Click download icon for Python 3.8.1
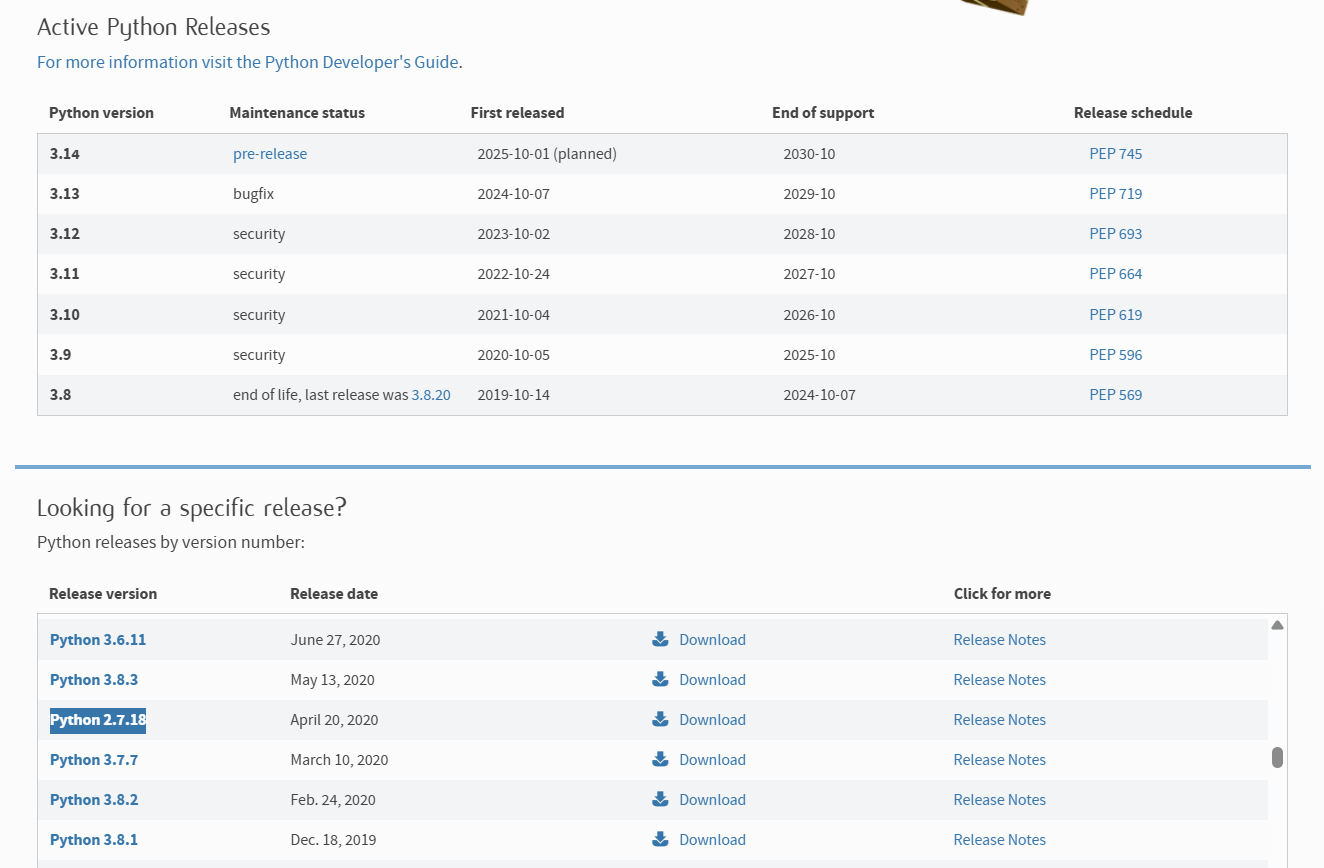The image size is (1324, 868). (660, 839)
